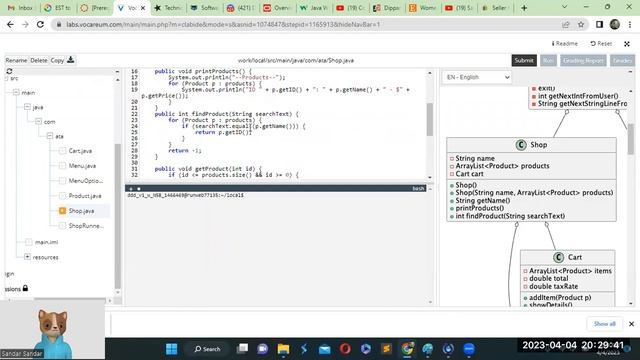640x360 pixels.
Task: Open Sublime Text from taskbar
Action: (386, 349)
